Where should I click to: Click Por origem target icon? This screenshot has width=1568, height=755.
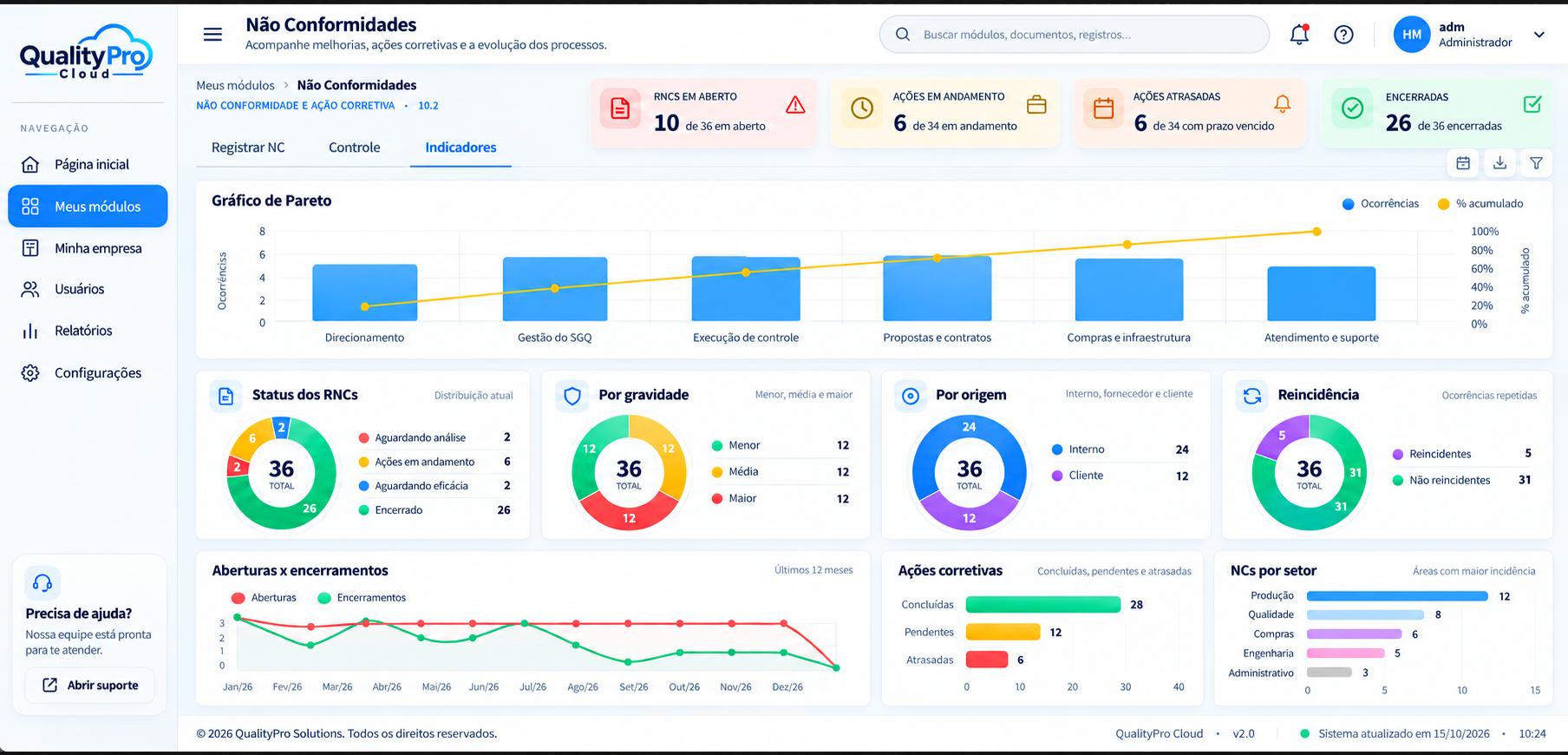[911, 396]
